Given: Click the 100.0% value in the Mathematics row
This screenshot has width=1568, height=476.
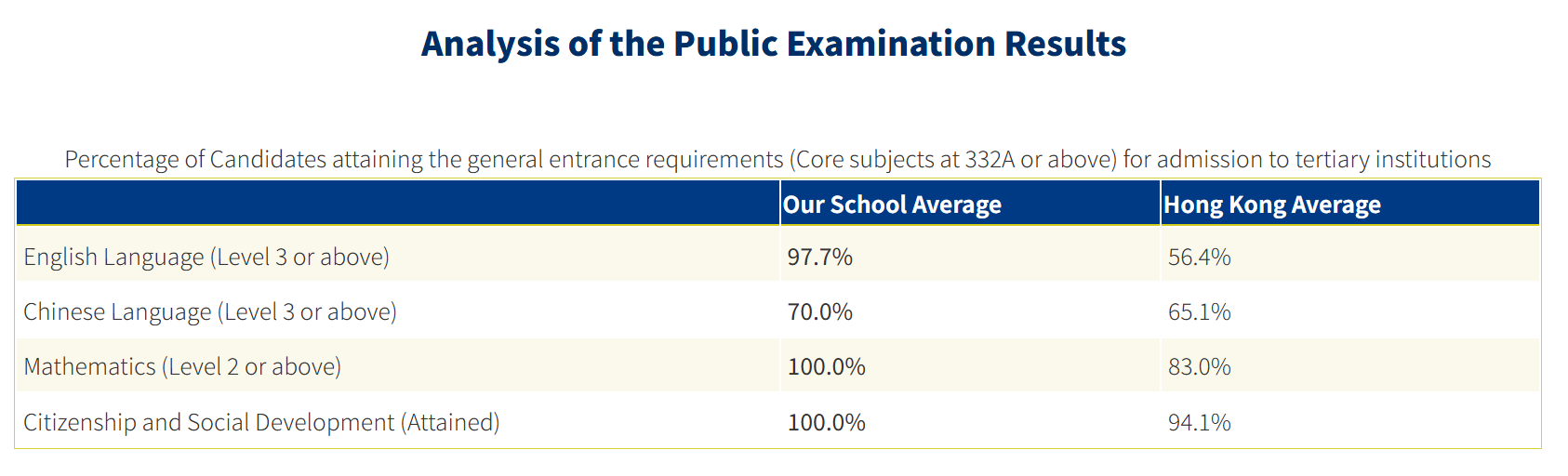Looking at the screenshot, I should point(826,366).
